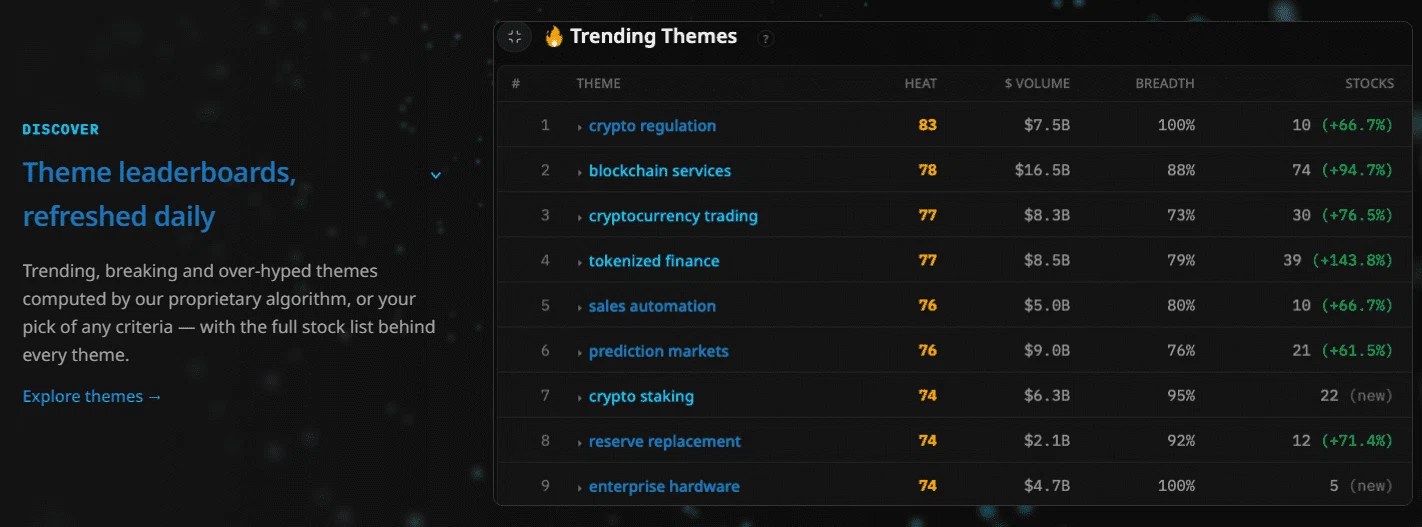
Task: Open the blockchain services theme
Action: (x=660, y=171)
